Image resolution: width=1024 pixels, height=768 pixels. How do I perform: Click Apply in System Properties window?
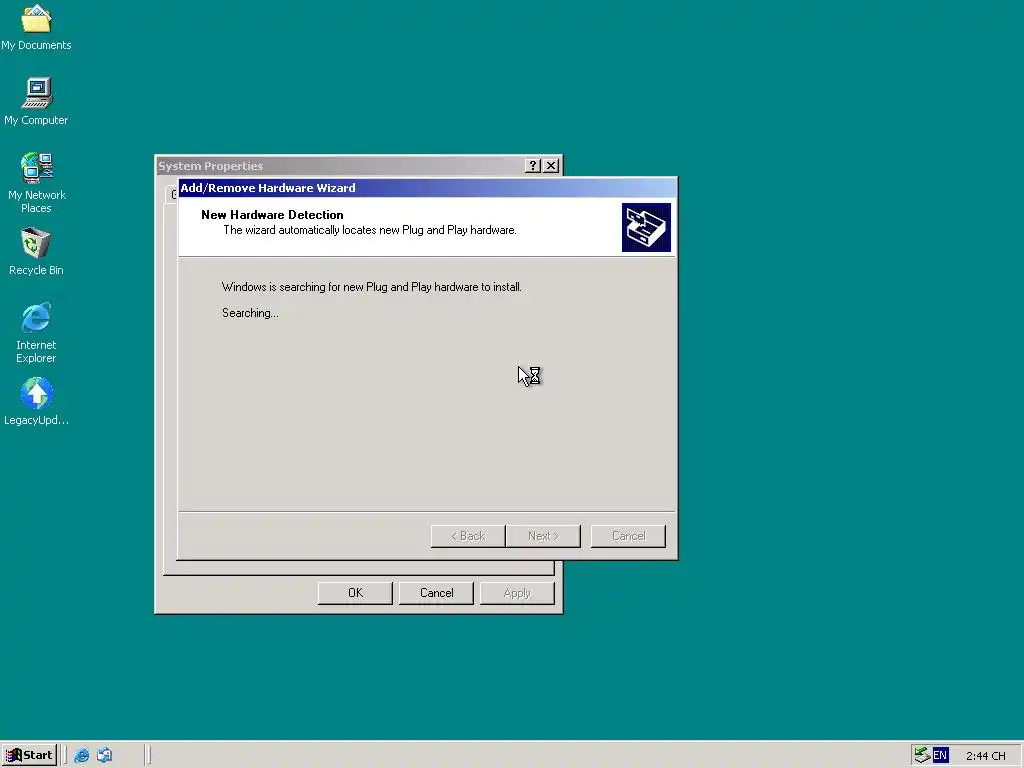517,593
